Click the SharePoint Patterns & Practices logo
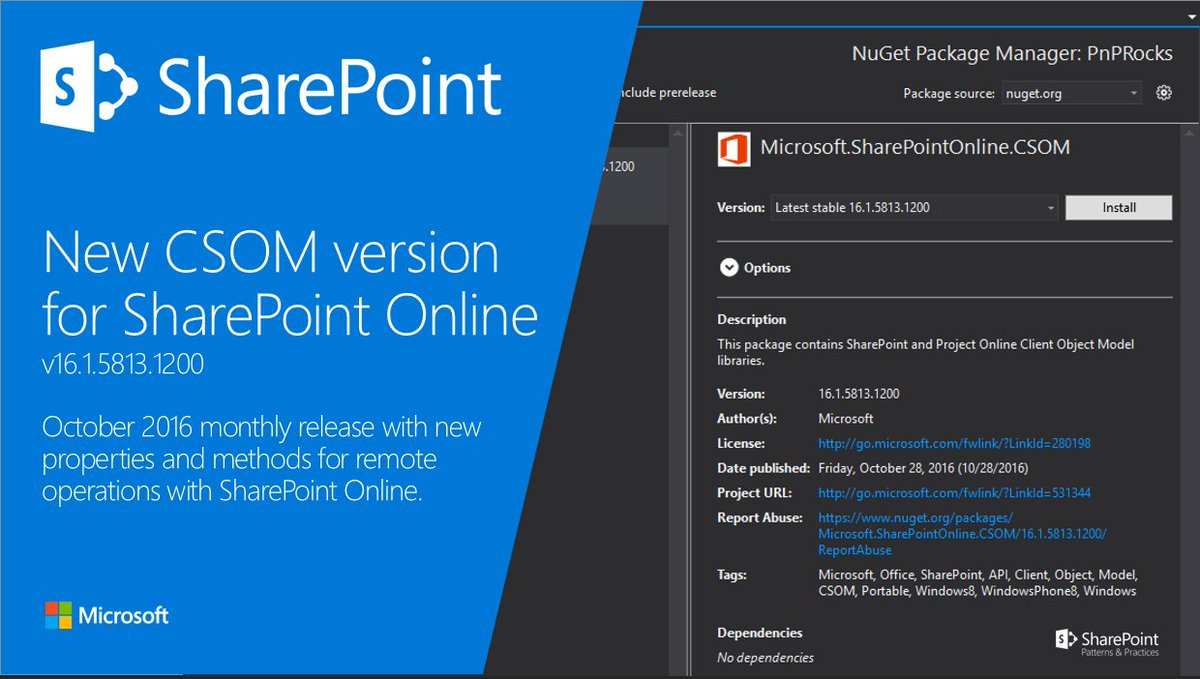The height and width of the screenshot is (679, 1200). [x=1106, y=641]
